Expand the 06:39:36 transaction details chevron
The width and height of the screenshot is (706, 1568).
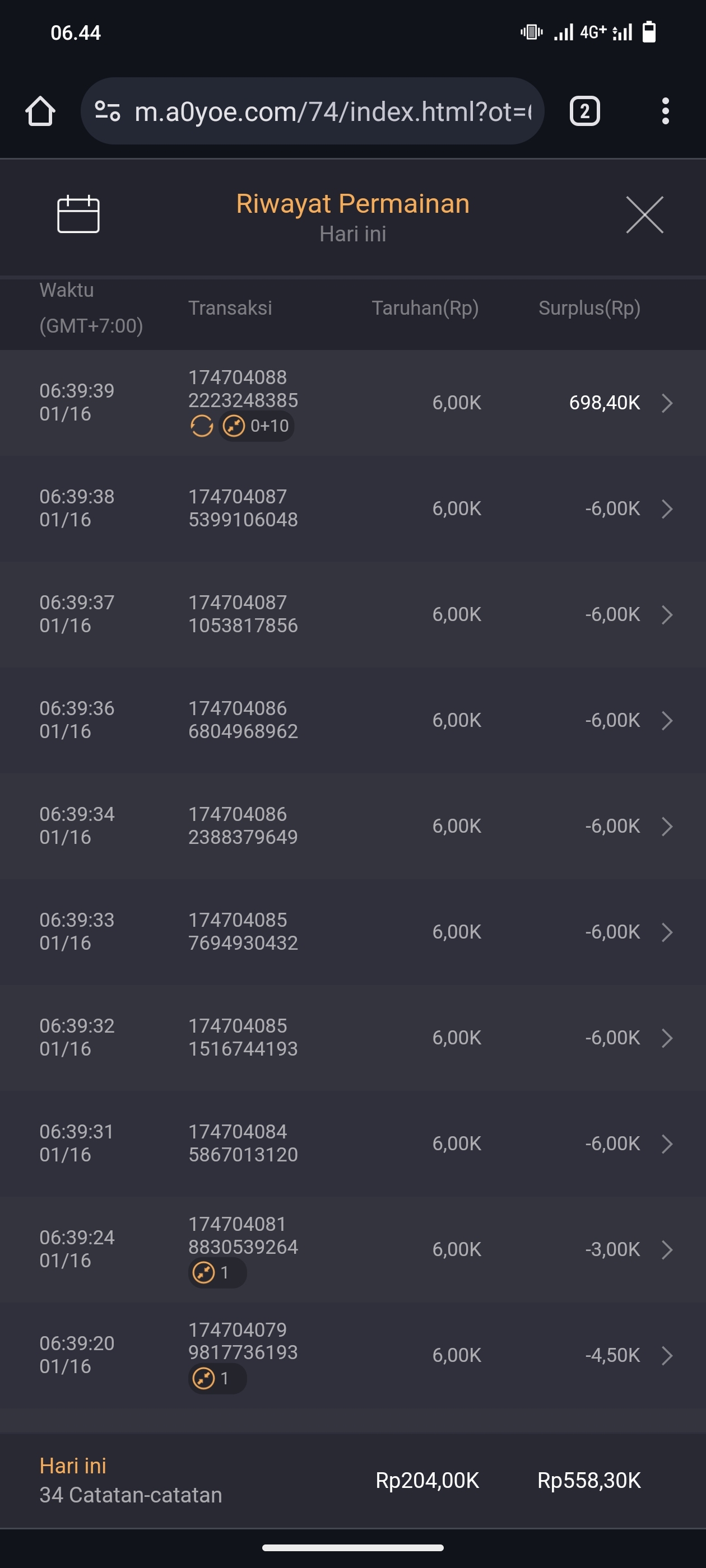click(x=667, y=721)
